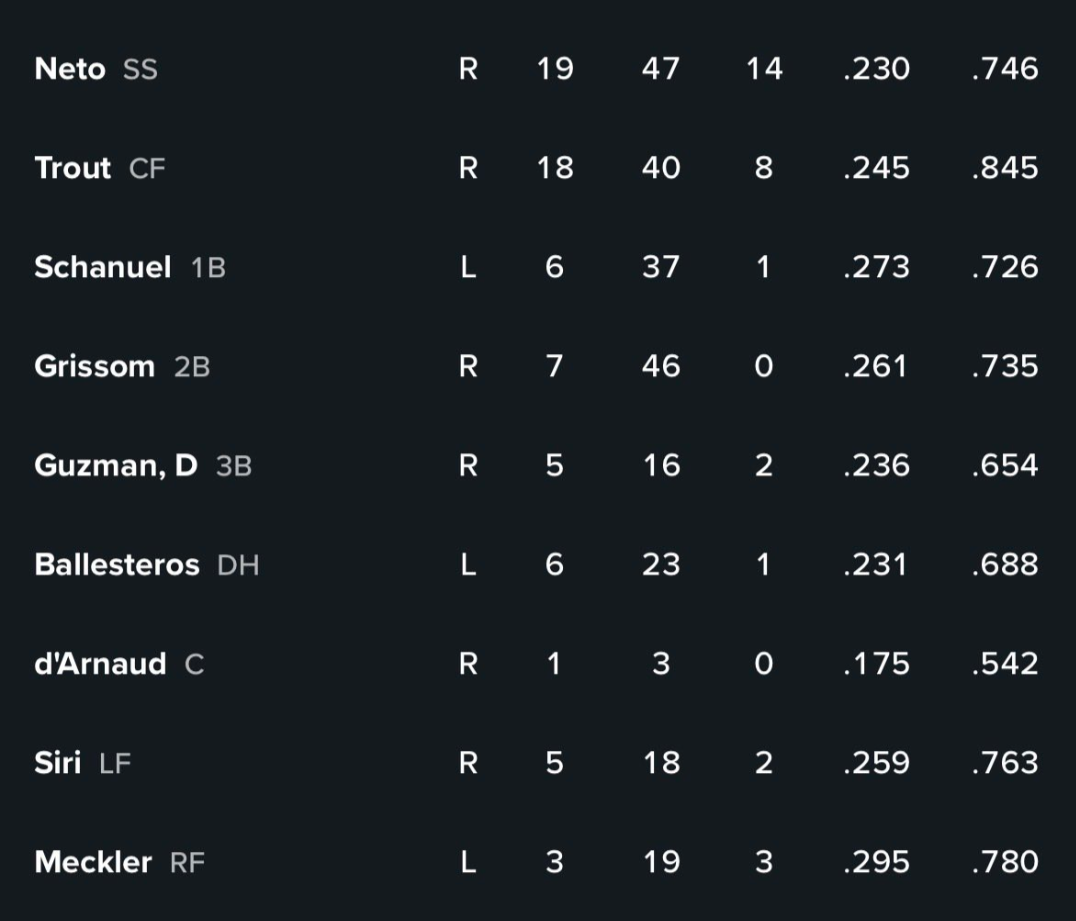Click Trout's CF position label
1076x921 pixels.
[x=148, y=169]
